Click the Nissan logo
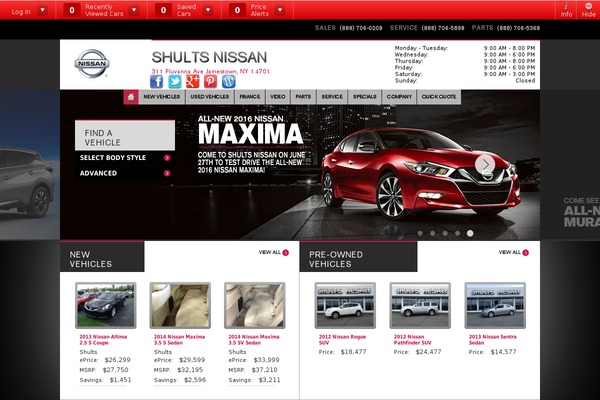Viewport: 600px width, 400px height. [92, 64]
